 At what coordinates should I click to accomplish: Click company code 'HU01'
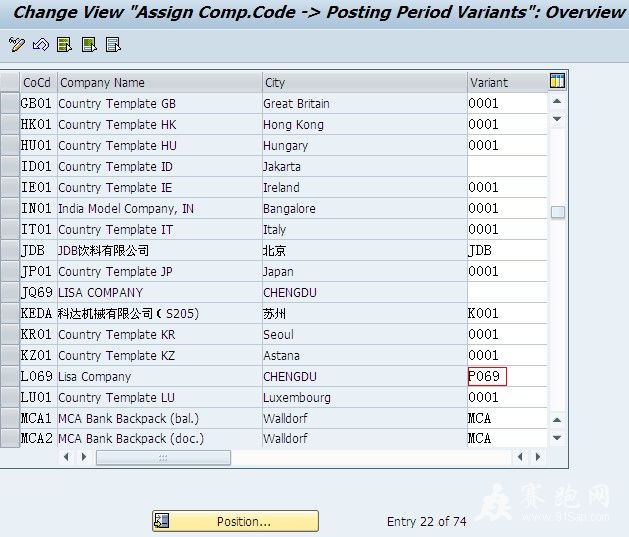pos(36,145)
